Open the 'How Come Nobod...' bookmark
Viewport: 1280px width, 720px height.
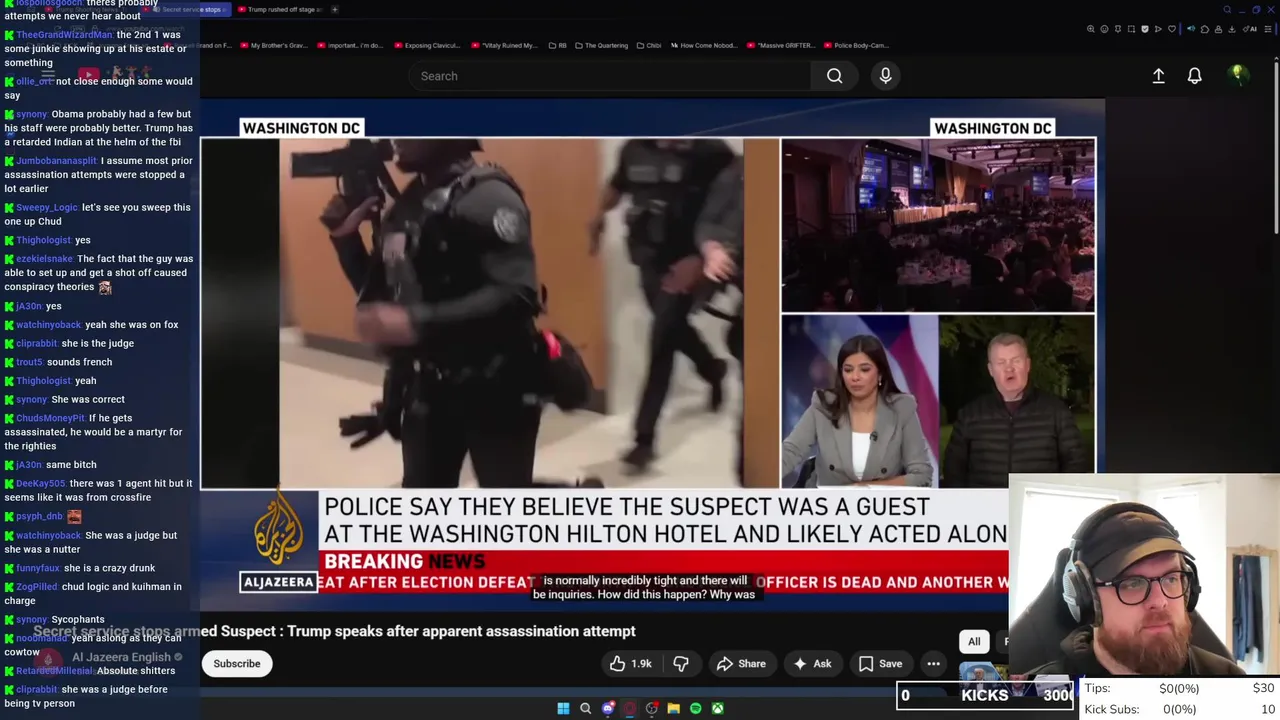[x=704, y=45]
